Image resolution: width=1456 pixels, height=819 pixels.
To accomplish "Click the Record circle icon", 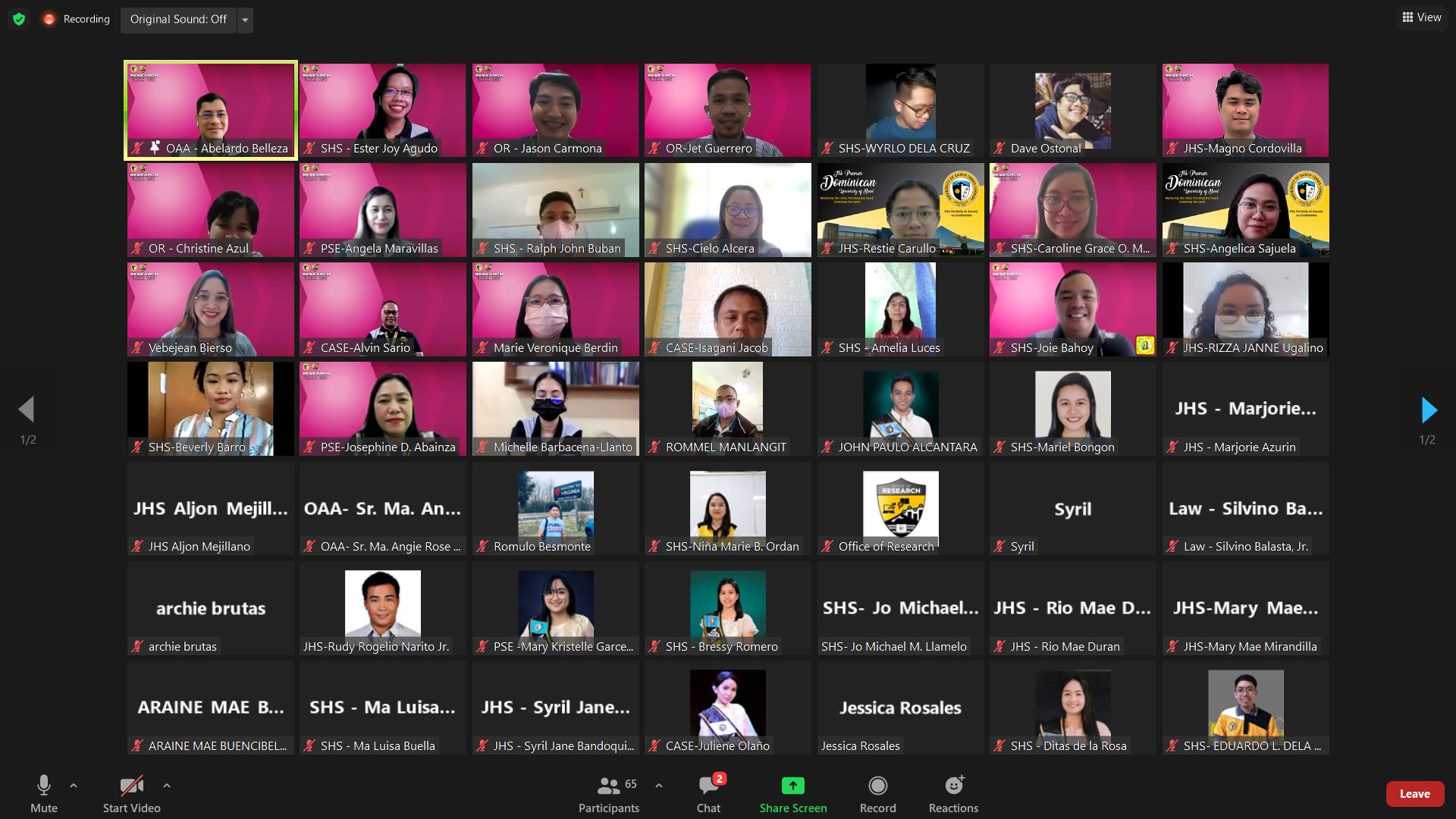I will 877,786.
